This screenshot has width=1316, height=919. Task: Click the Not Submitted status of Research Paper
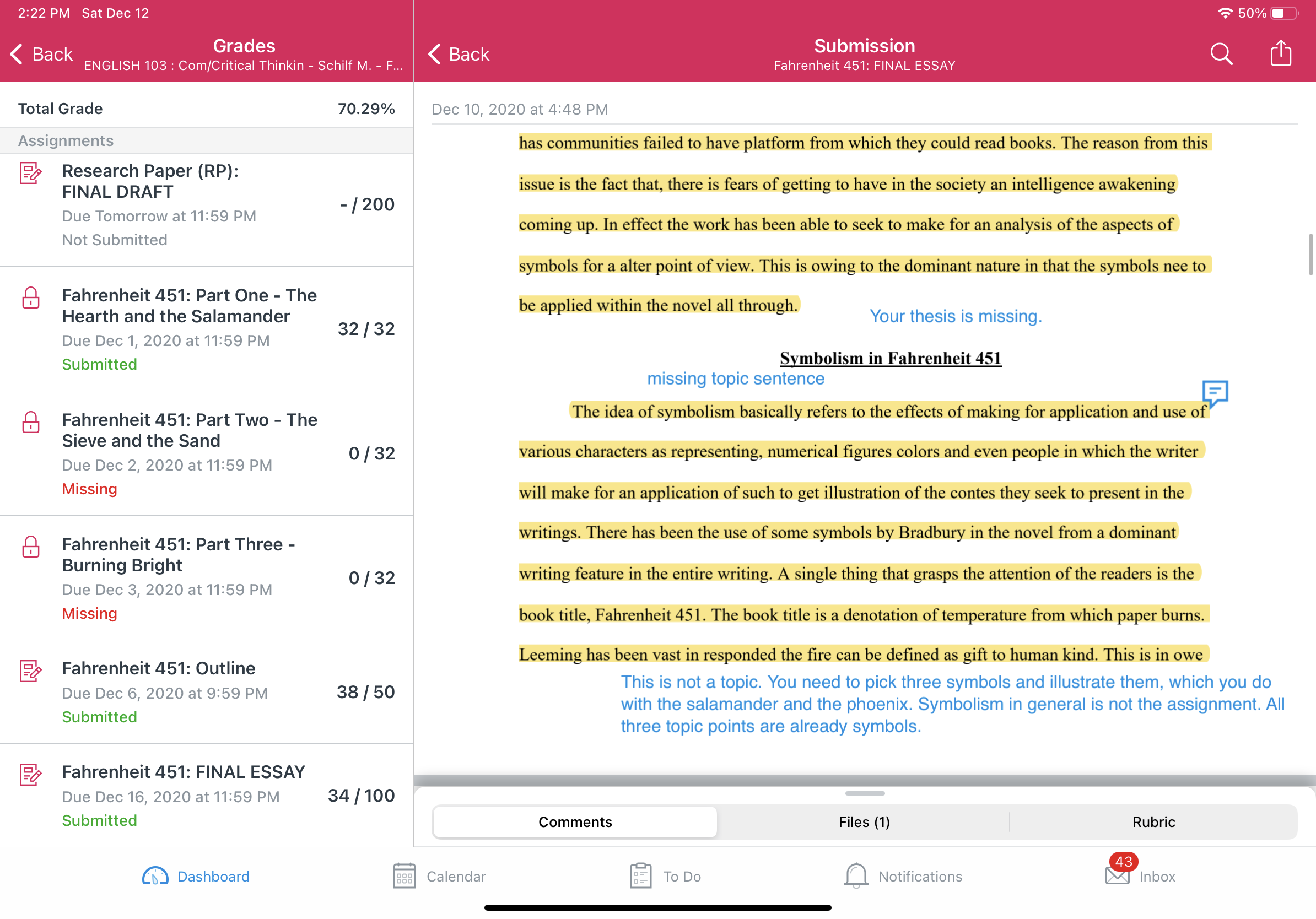[x=115, y=240]
